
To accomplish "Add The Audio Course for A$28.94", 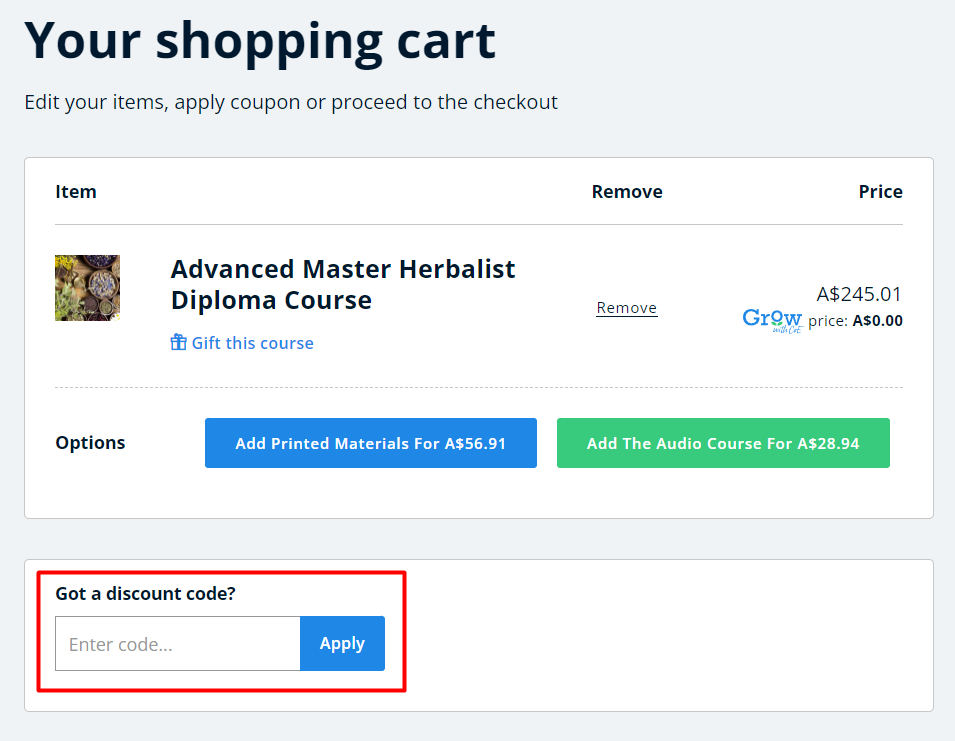I will point(722,443).
